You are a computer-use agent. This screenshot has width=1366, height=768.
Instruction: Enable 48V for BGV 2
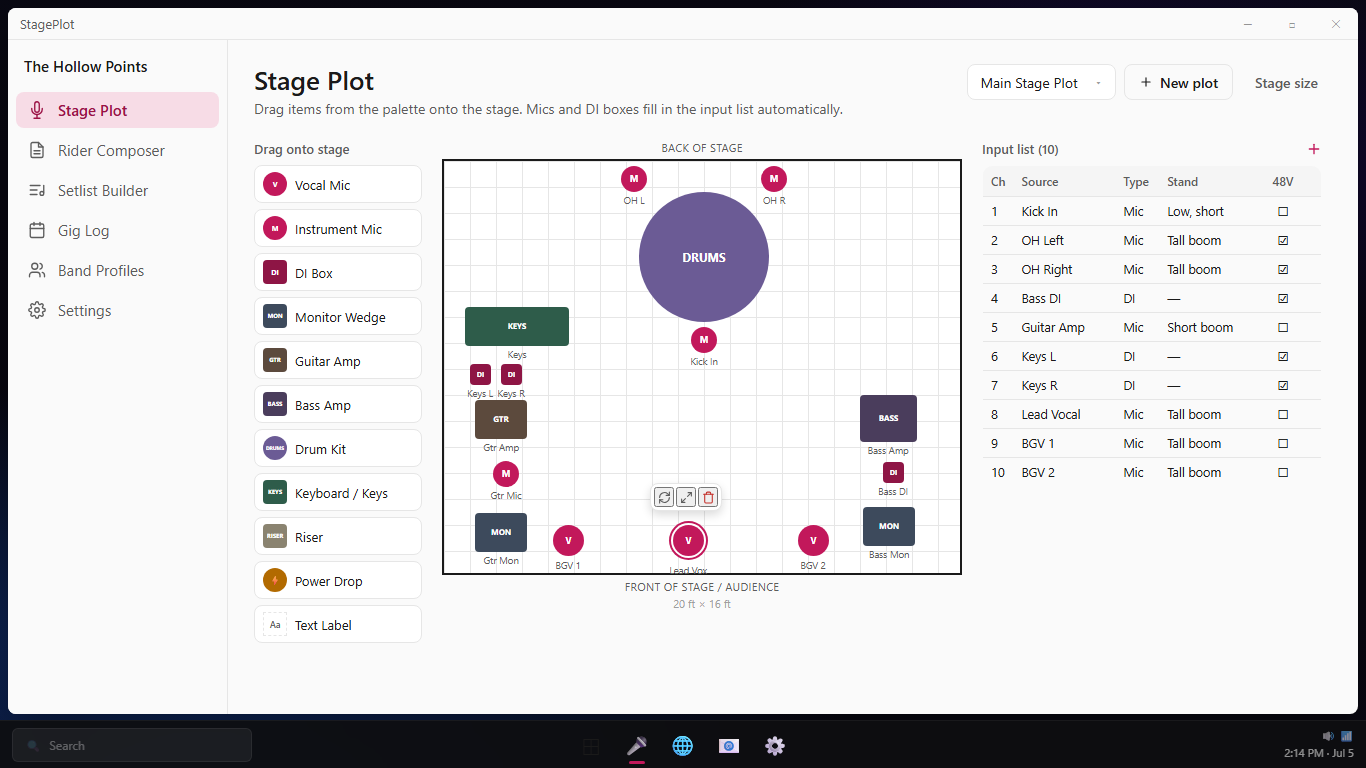tap(1283, 473)
